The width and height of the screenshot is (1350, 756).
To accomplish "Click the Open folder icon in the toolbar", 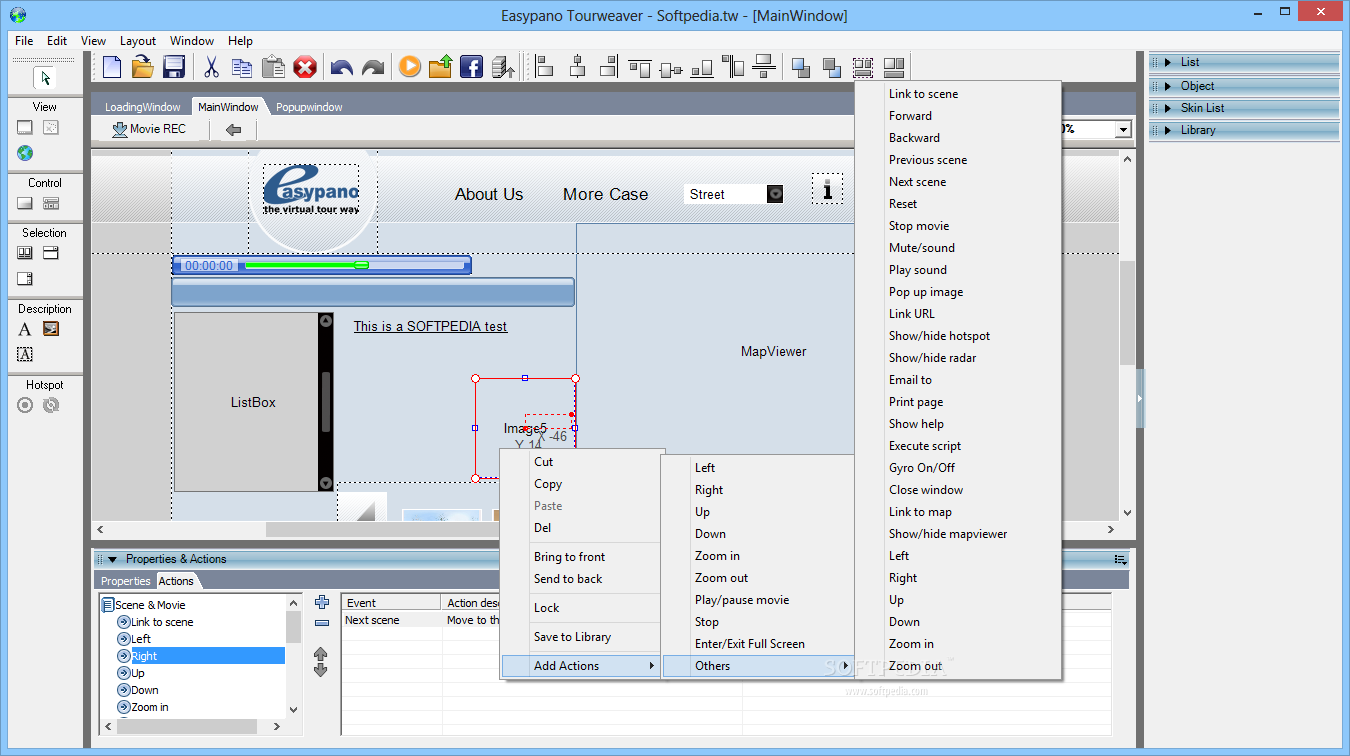I will tap(143, 67).
